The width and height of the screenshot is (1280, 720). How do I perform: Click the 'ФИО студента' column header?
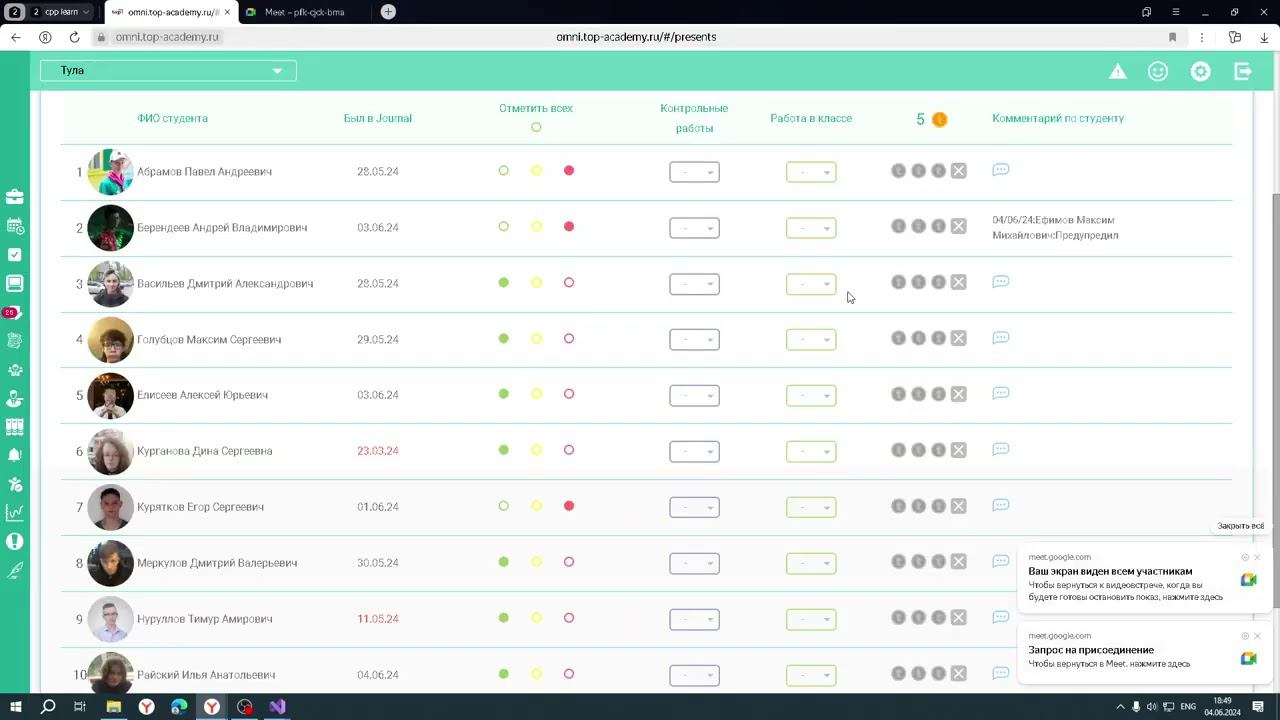coord(172,118)
